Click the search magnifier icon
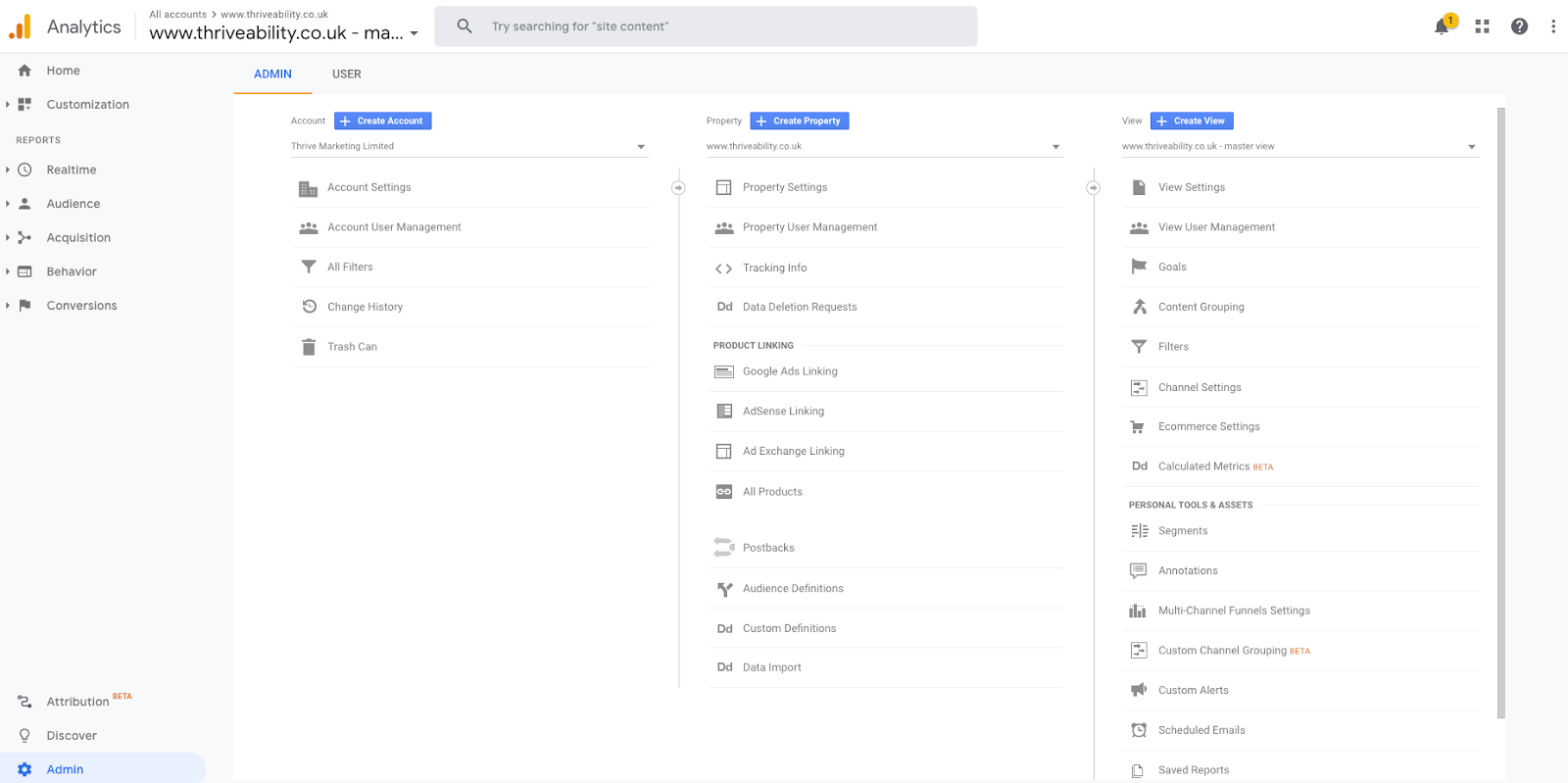1568x783 pixels. point(465,26)
